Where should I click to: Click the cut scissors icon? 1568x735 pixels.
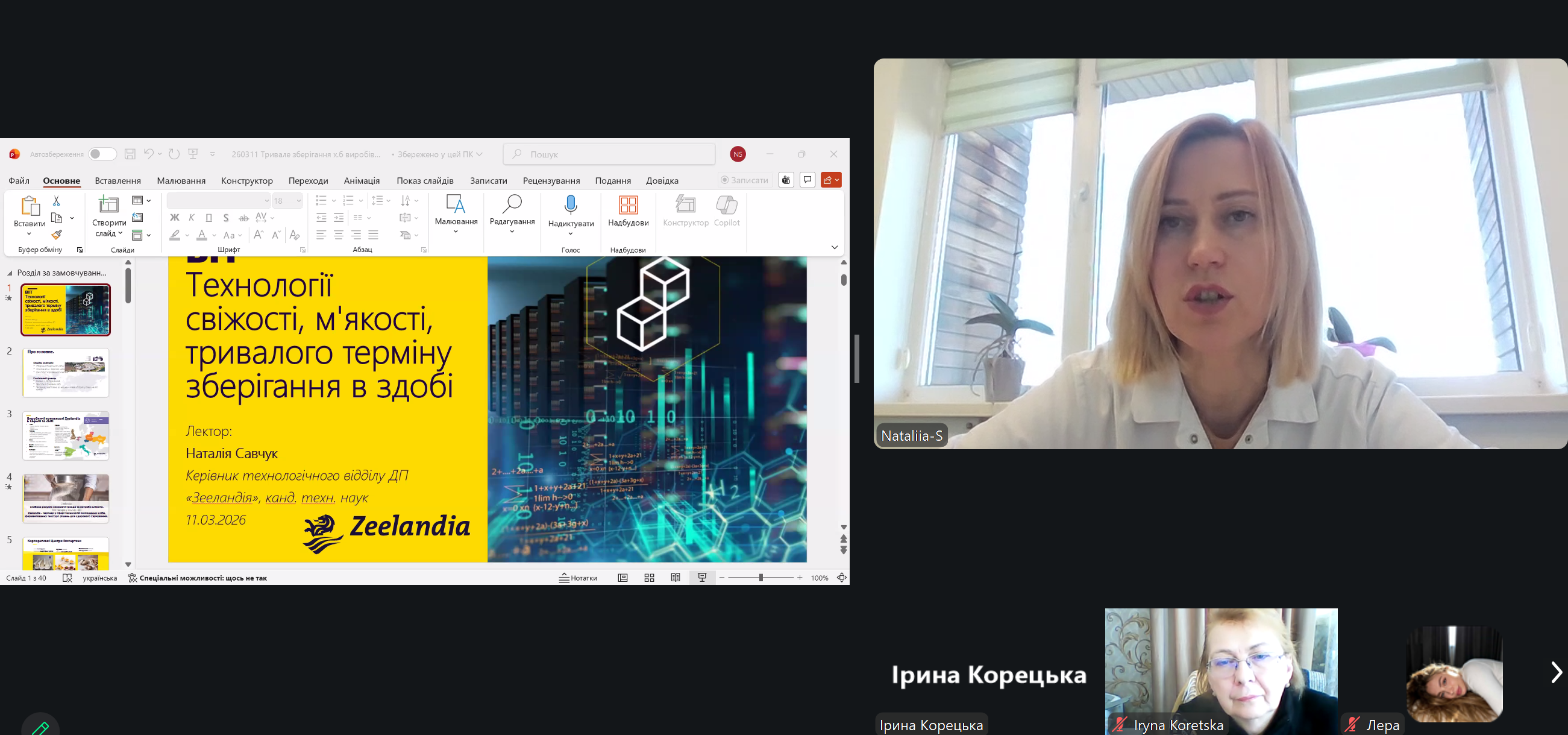pos(57,200)
